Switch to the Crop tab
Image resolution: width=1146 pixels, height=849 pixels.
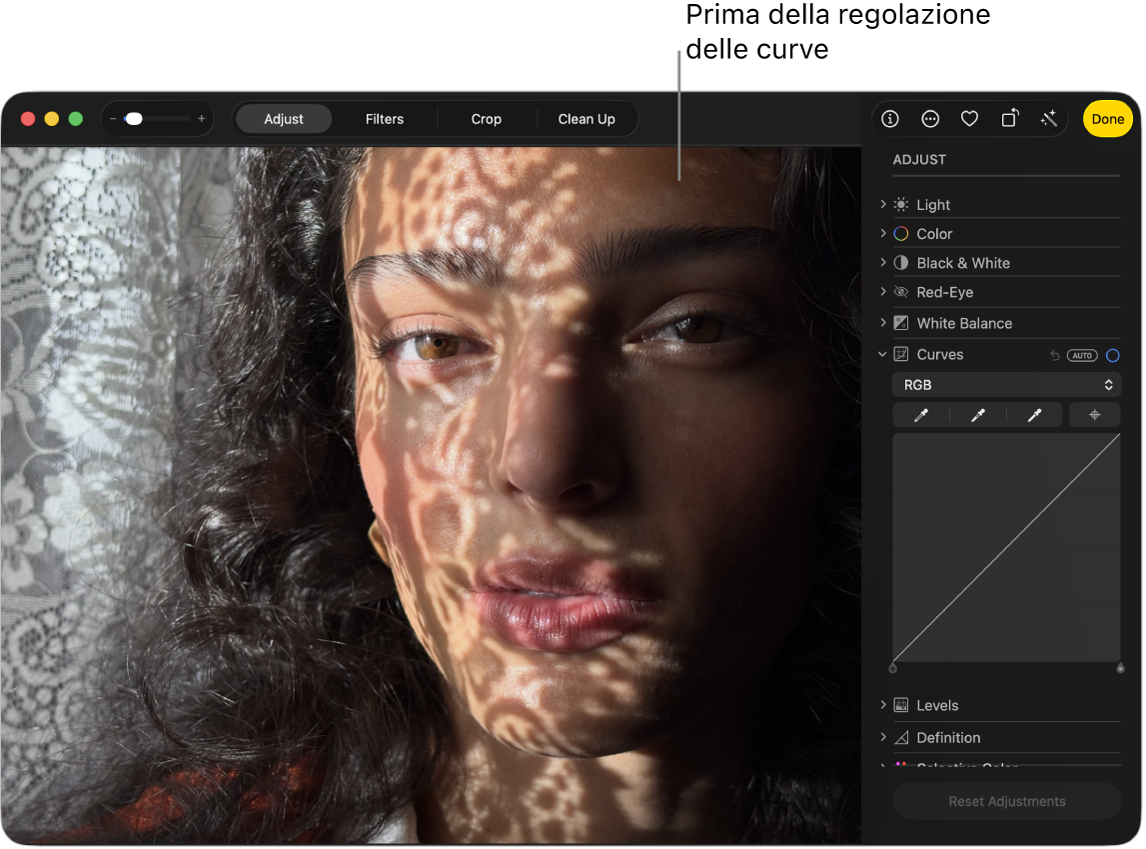(x=486, y=119)
